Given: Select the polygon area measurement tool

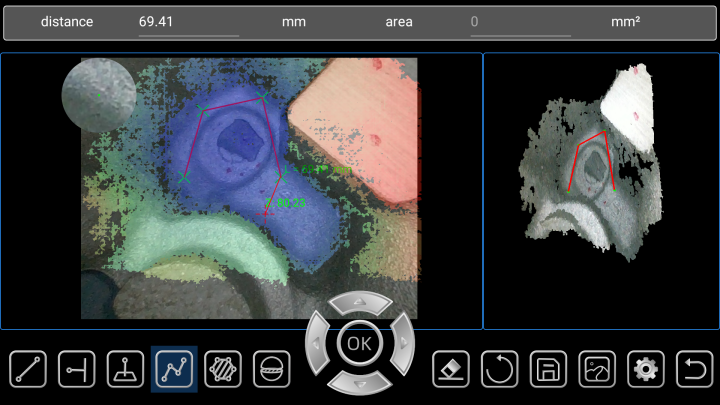Looking at the screenshot, I should (223, 370).
